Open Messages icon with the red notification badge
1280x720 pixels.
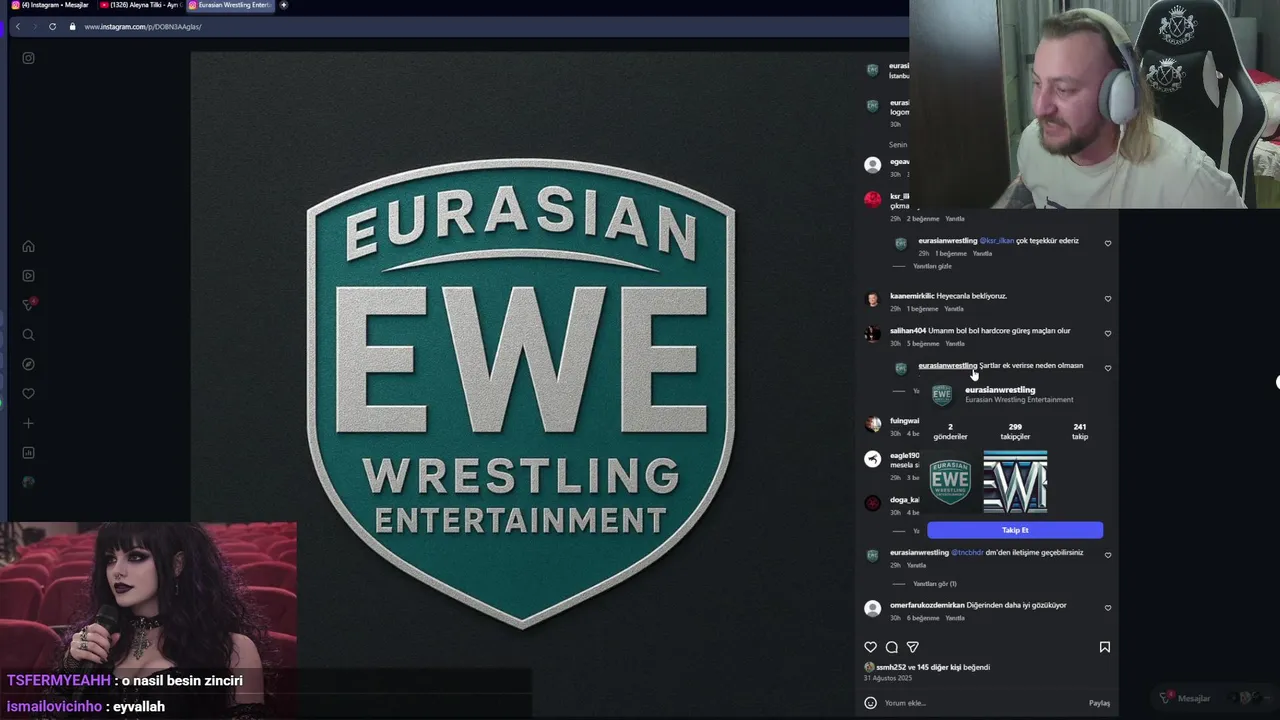coord(29,305)
